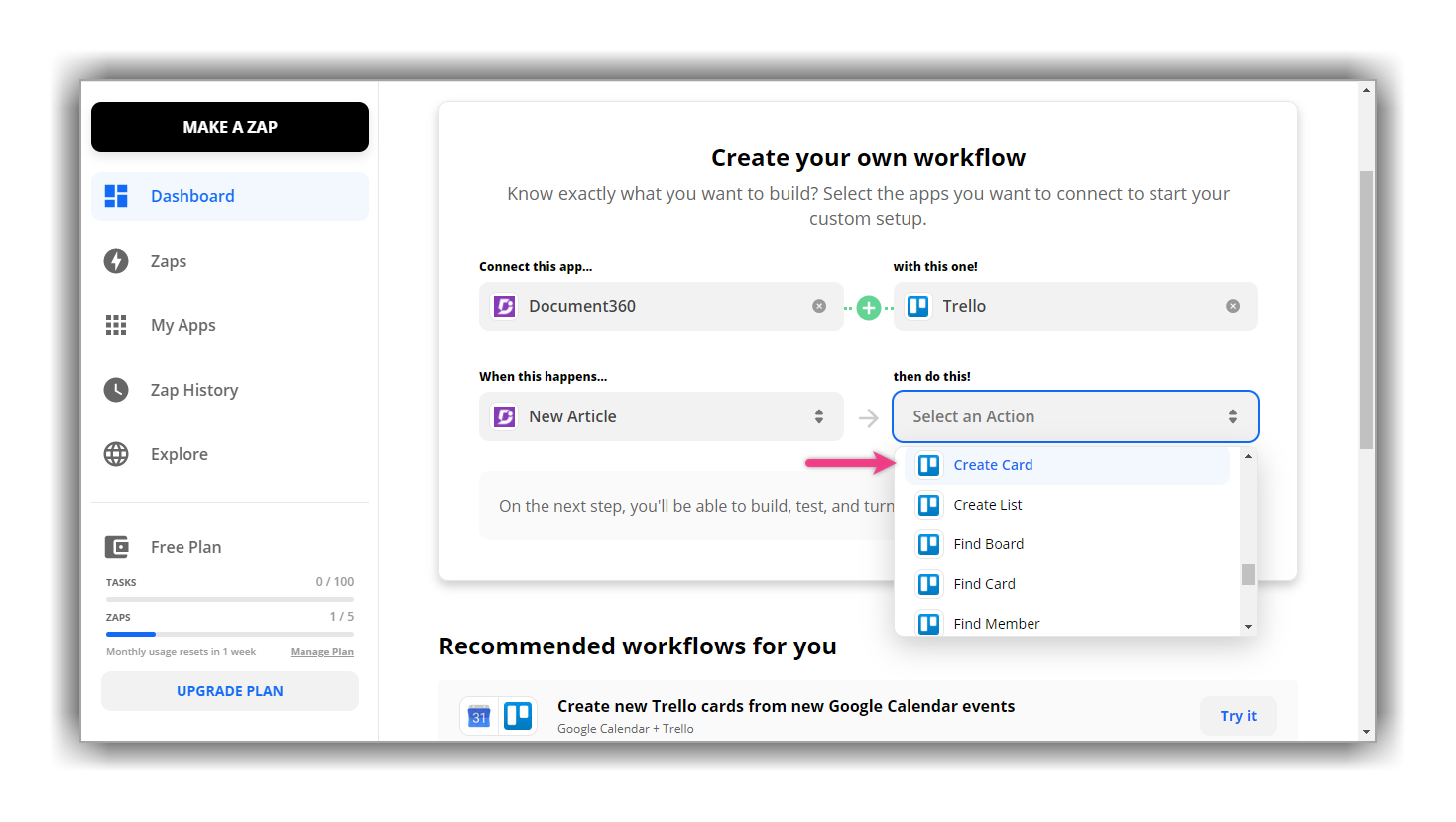
Task: Open the New Article trigger dropdown
Action: 661,416
